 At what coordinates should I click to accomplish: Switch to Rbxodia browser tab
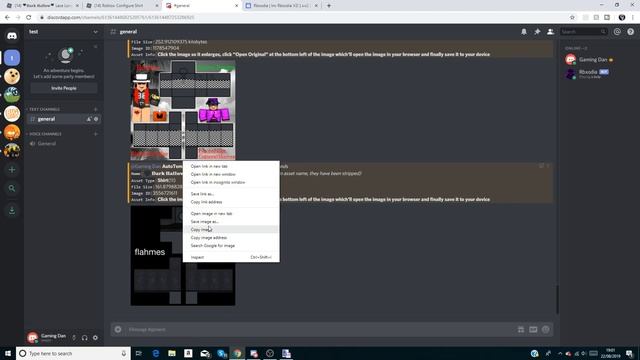[281, 6]
